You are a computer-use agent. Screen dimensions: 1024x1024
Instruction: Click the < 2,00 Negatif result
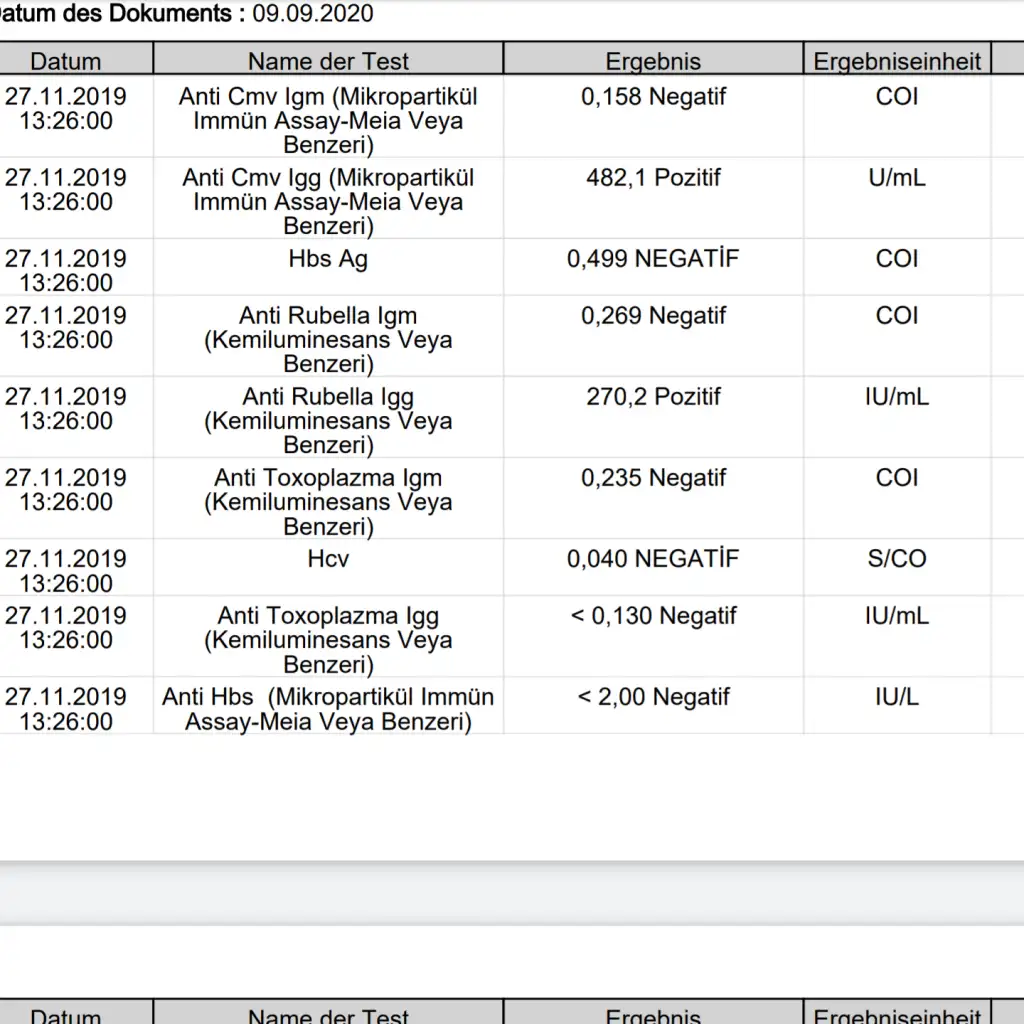pos(653,697)
